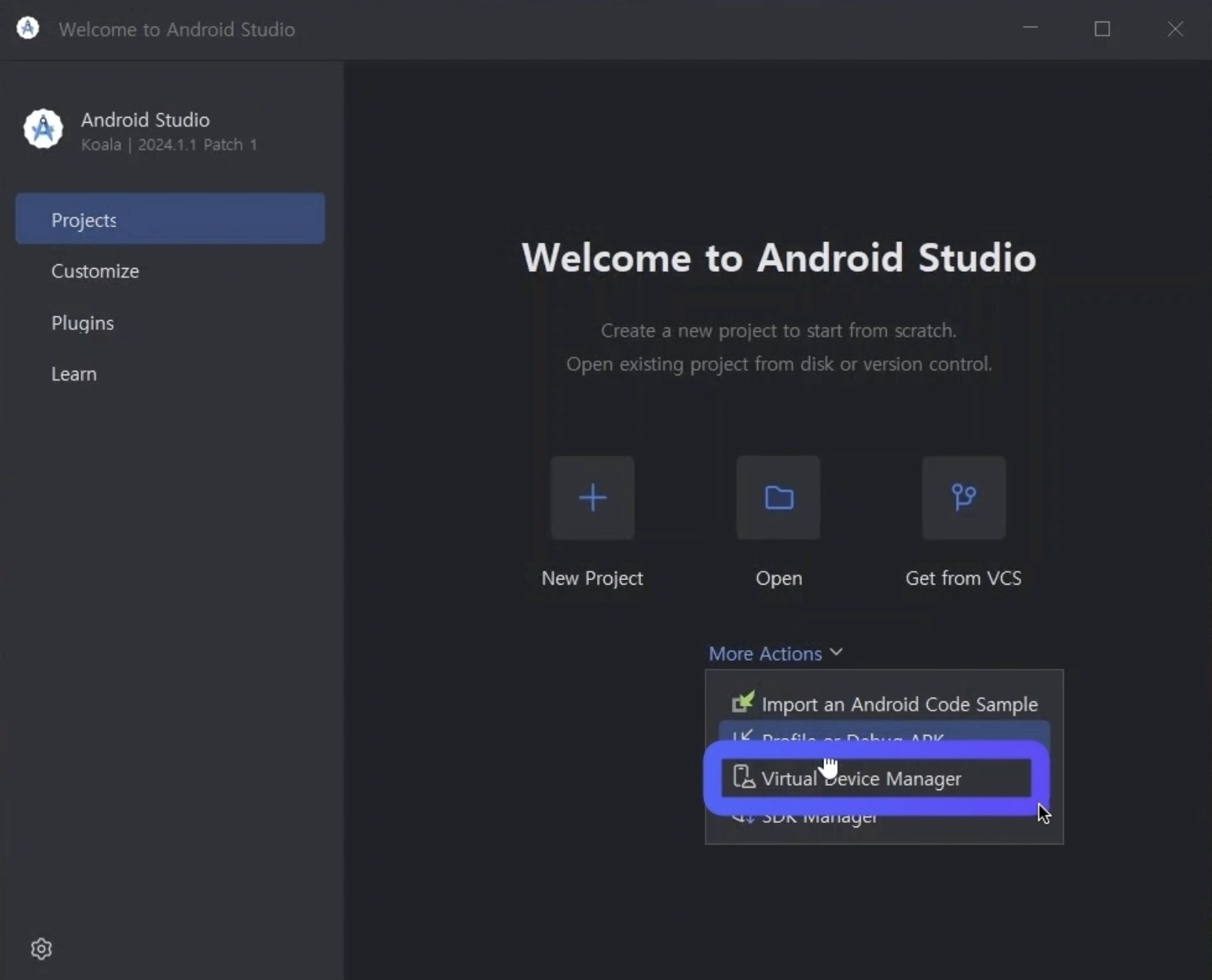Click the title bar Android Studio icon

point(28,28)
